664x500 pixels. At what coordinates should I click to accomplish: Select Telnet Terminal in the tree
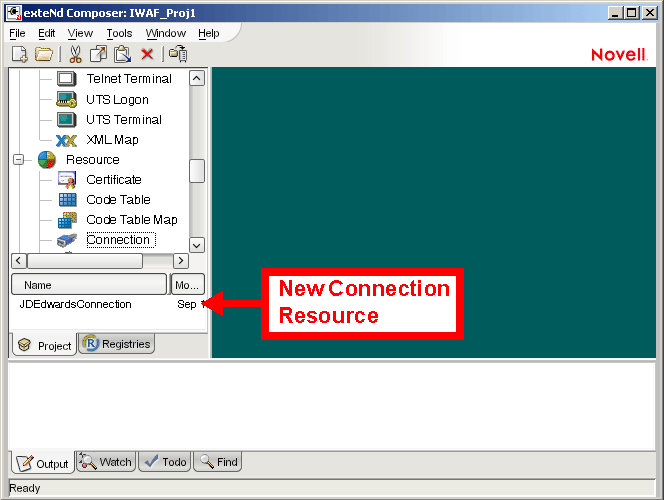pyautogui.click(x=129, y=79)
